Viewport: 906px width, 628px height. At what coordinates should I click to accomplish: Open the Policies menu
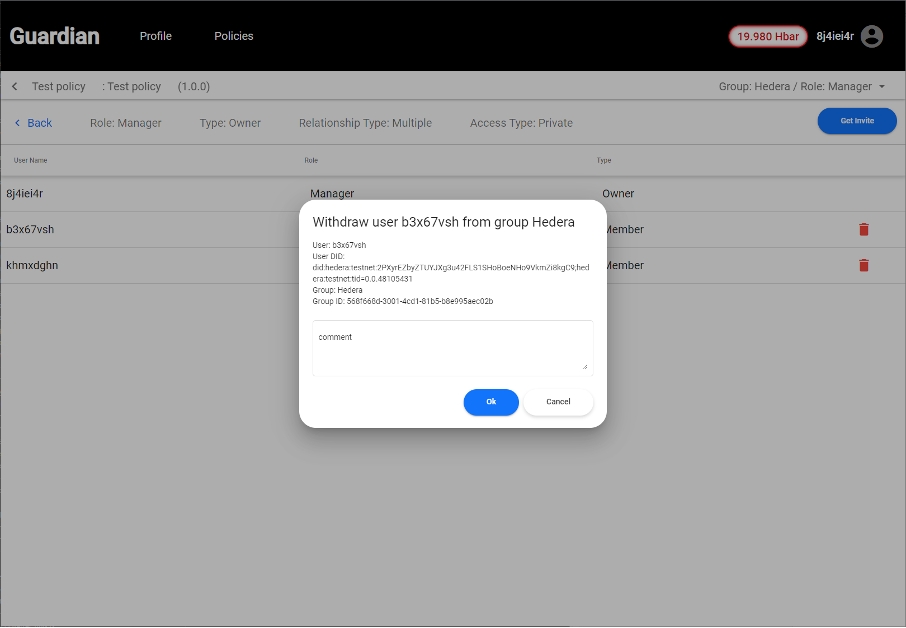pyautogui.click(x=234, y=36)
